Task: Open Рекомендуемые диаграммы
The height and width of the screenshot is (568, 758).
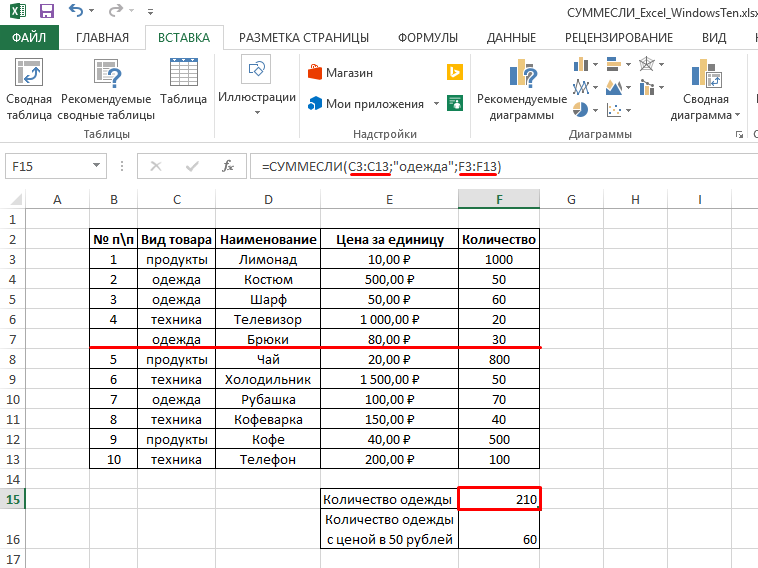Action: [521, 90]
